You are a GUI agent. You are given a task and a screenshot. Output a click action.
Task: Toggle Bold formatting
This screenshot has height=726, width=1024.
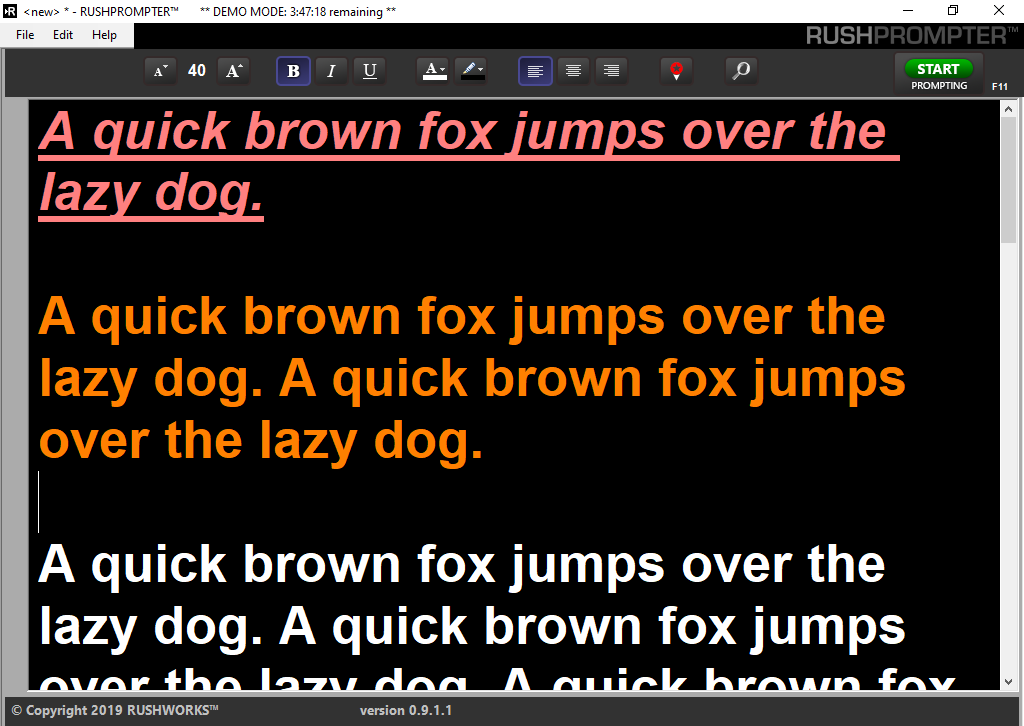pos(293,71)
